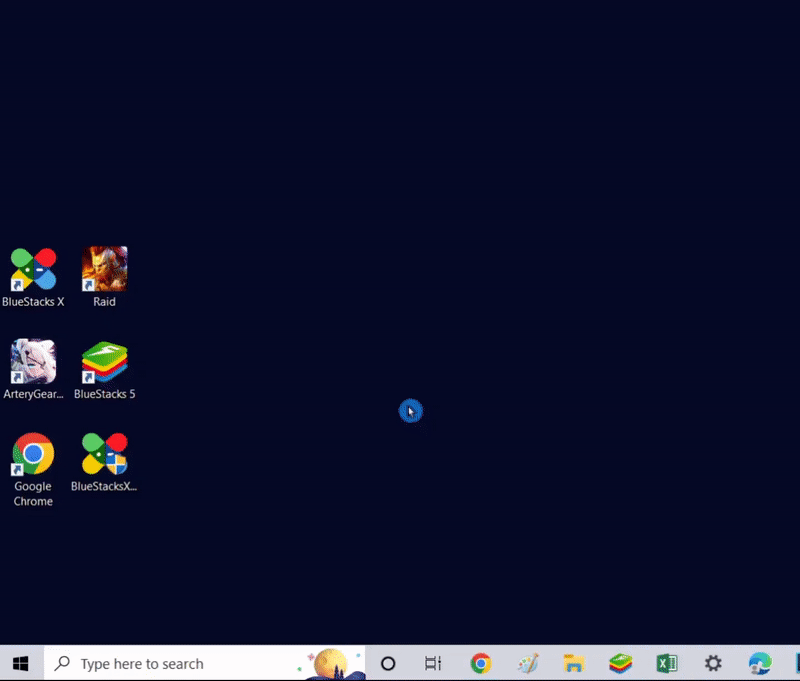
Task: Open Excel from the taskbar
Action: (667, 663)
